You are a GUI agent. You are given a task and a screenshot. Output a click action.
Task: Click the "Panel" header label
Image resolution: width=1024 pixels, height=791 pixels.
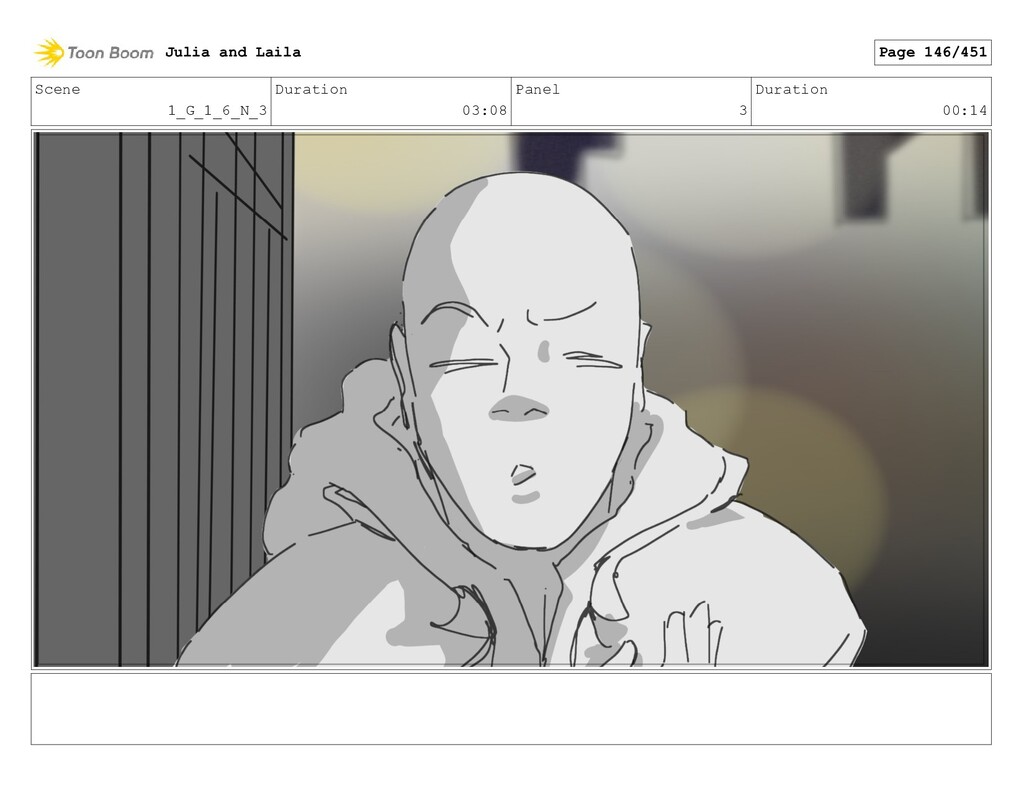point(537,89)
